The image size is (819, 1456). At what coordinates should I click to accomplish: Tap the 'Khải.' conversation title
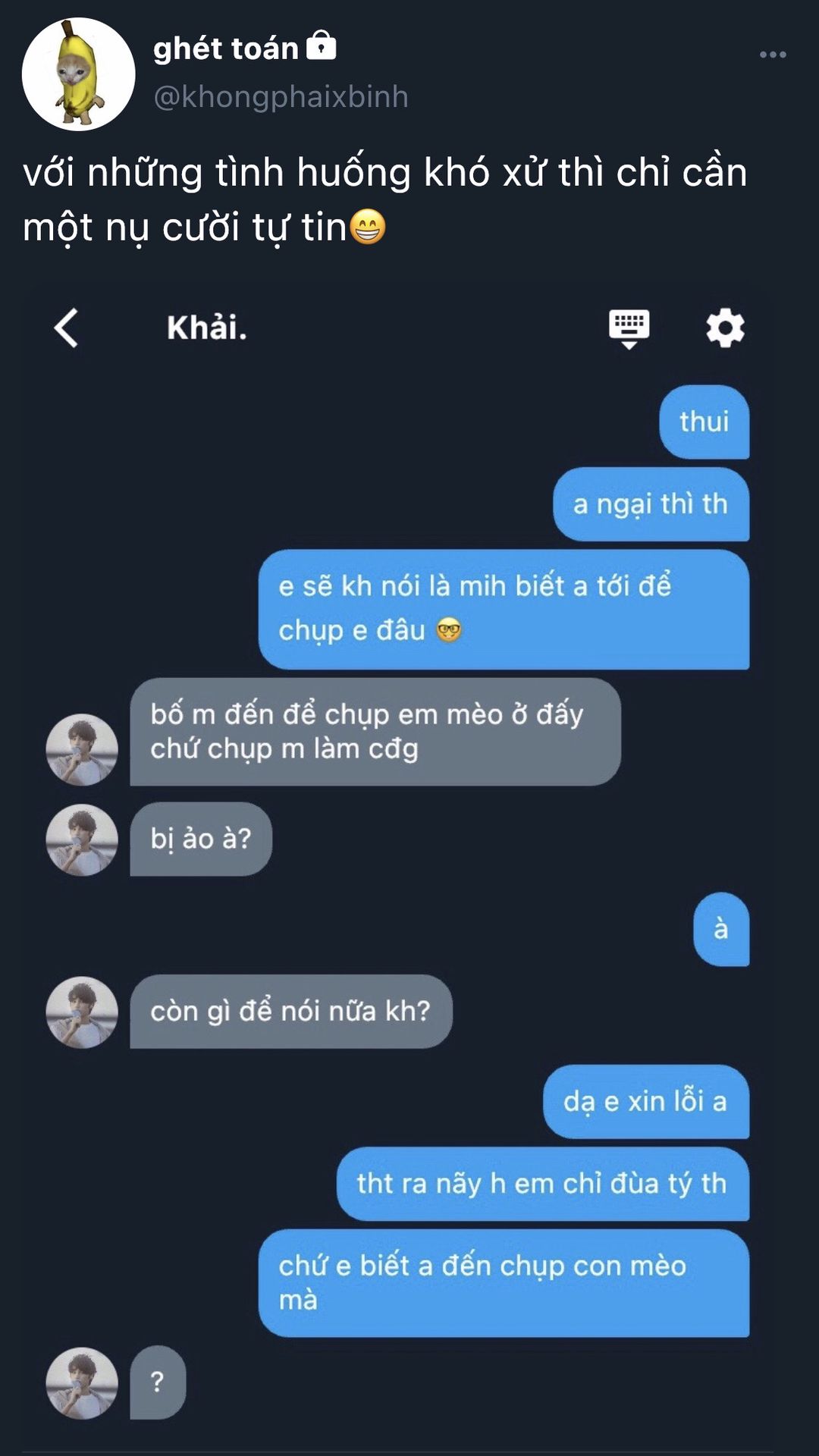[x=207, y=328]
